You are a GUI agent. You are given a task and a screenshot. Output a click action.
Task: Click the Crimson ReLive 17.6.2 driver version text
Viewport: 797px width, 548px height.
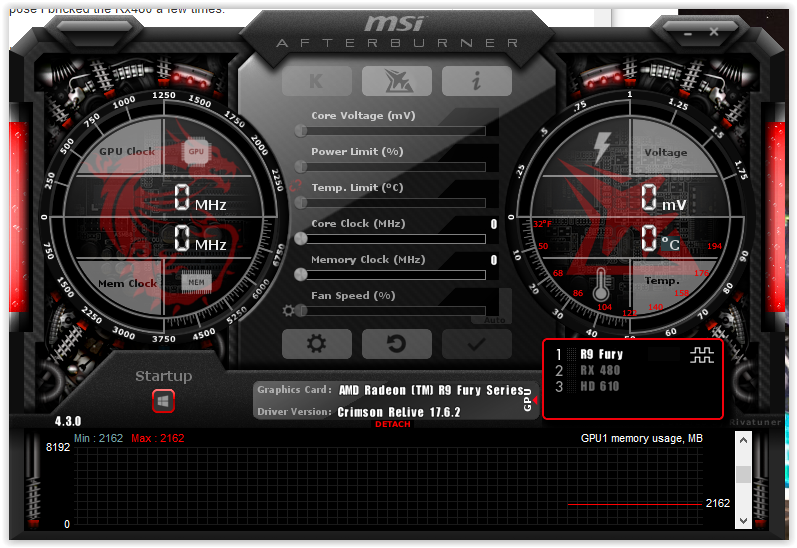[x=399, y=412]
